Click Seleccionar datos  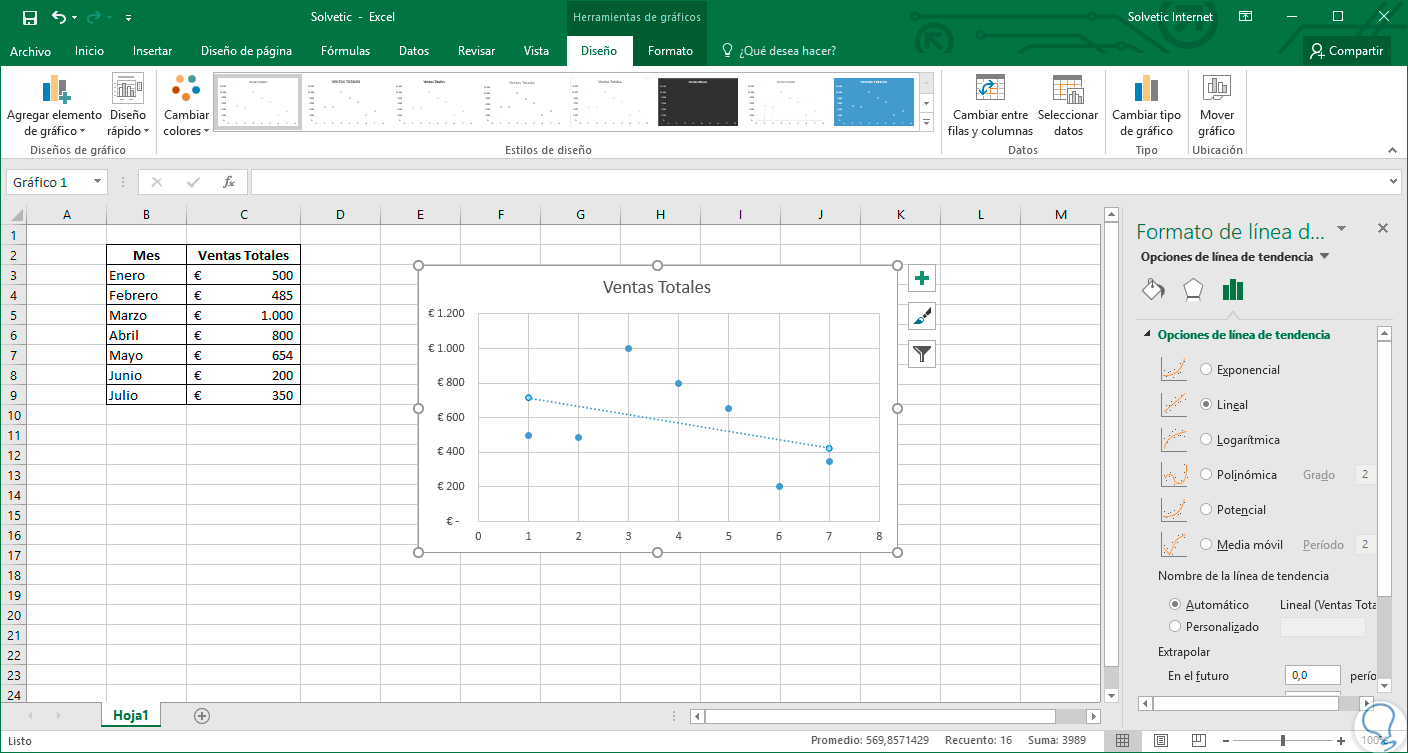pos(1068,106)
